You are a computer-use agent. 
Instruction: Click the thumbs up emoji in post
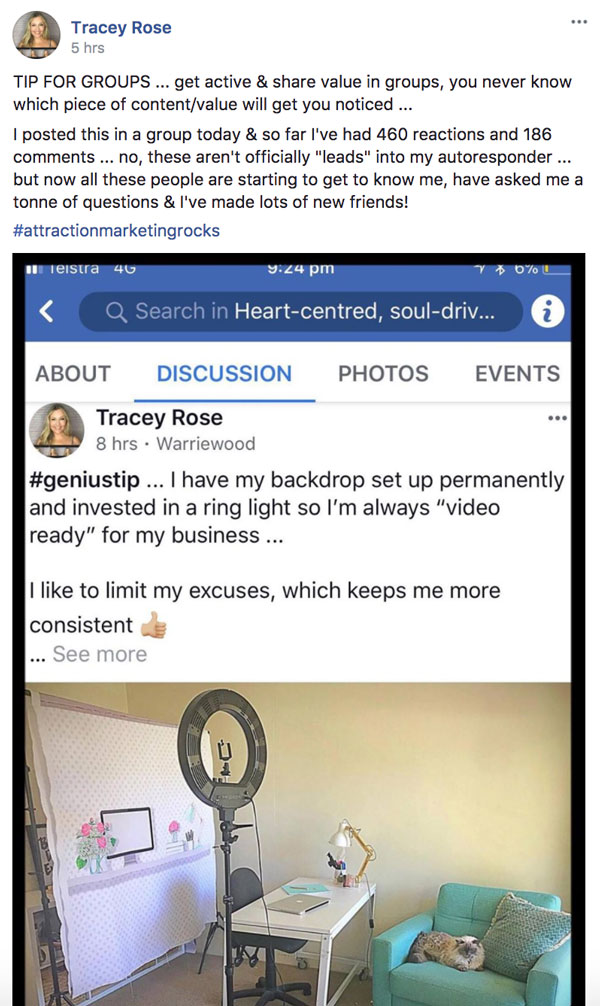point(153,625)
